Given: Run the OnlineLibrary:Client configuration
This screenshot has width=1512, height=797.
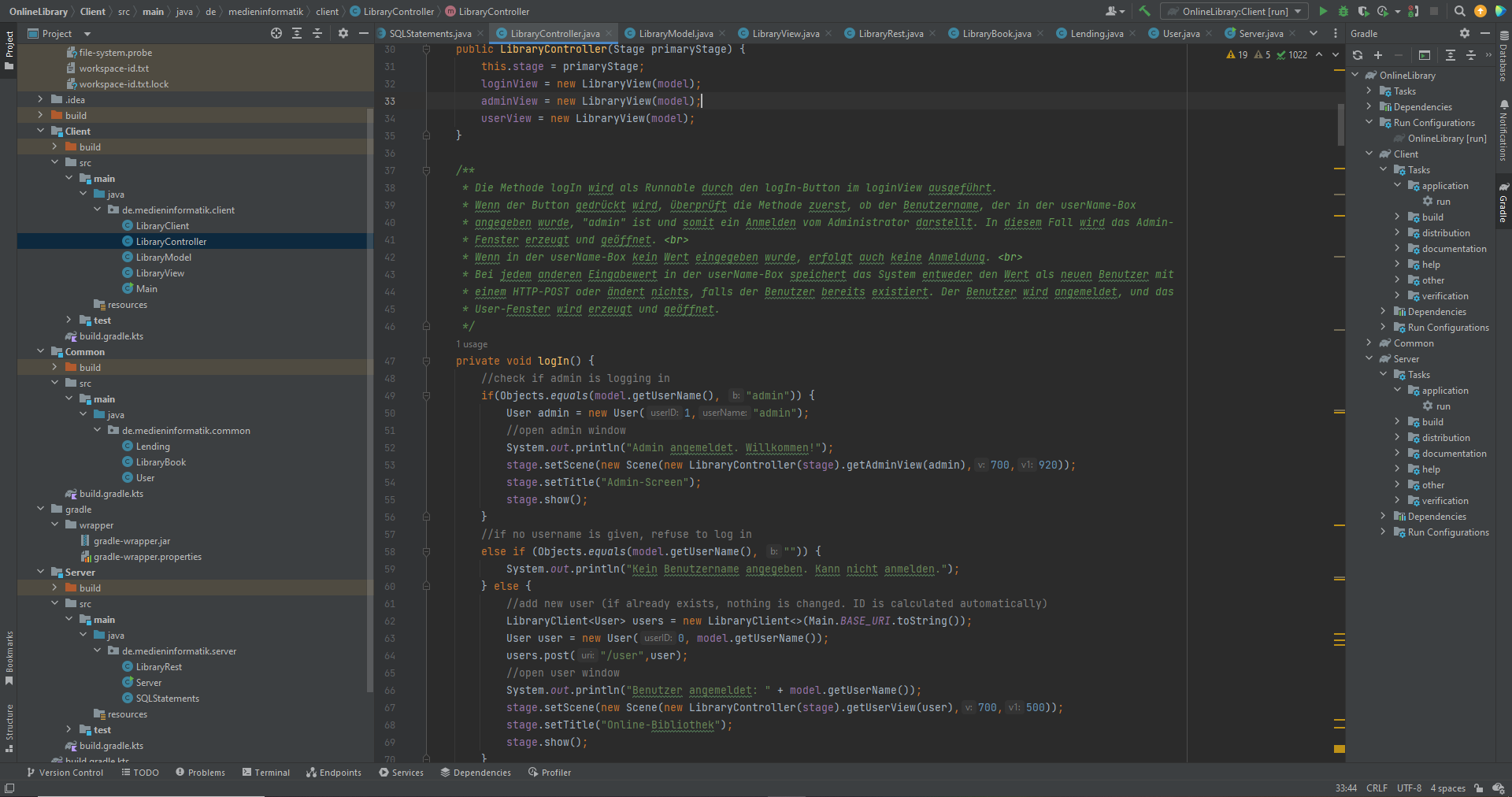Looking at the screenshot, I should tap(1323, 11).
